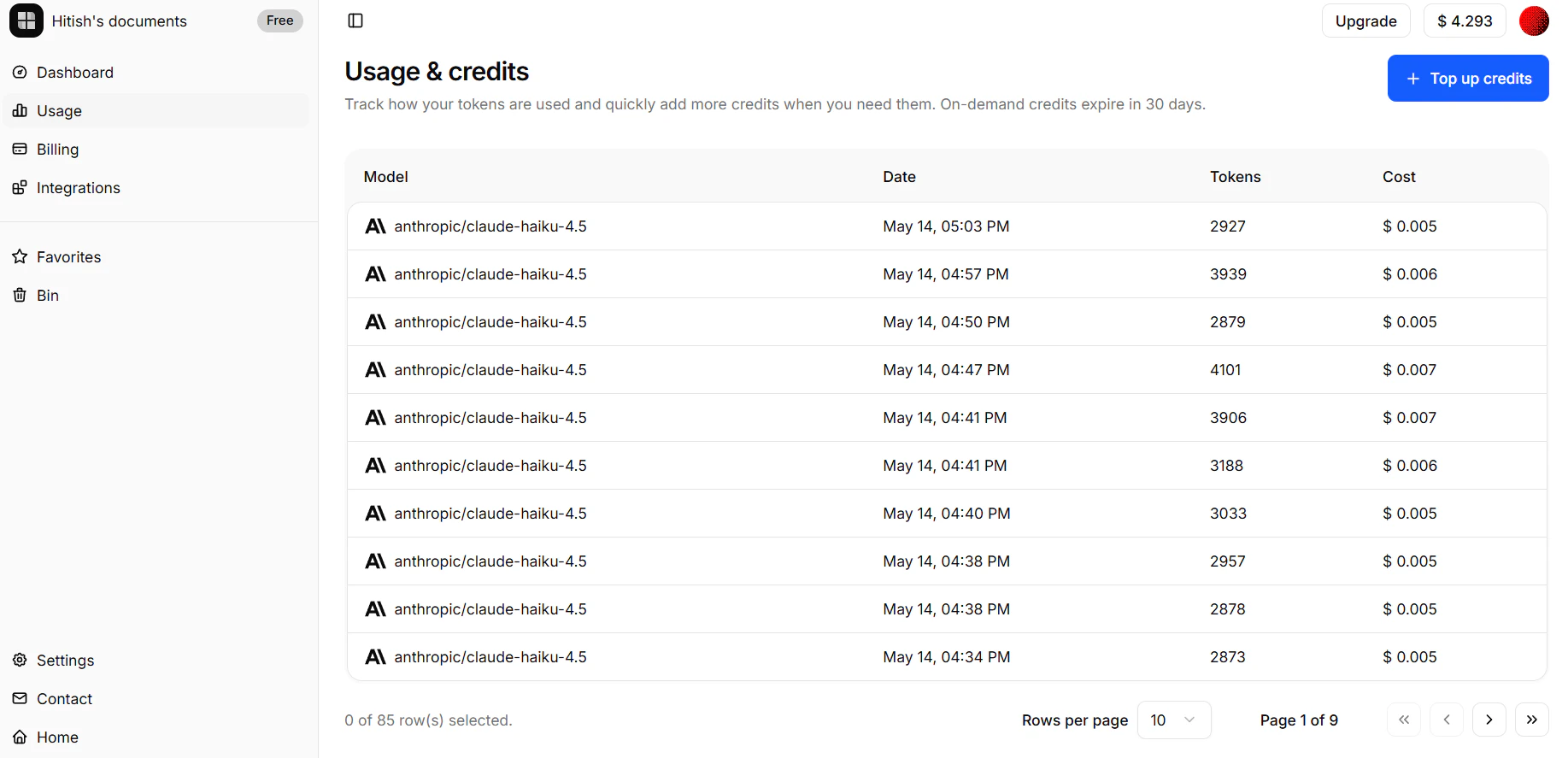The height and width of the screenshot is (758, 1568).
Task: Click the Free plan badge
Action: coord(280,21)
